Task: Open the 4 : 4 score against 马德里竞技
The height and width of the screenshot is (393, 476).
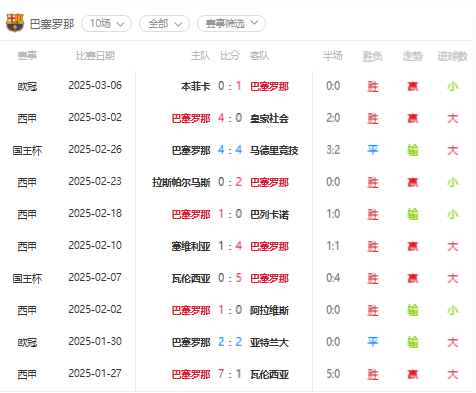Action: (x=230, y=150)
